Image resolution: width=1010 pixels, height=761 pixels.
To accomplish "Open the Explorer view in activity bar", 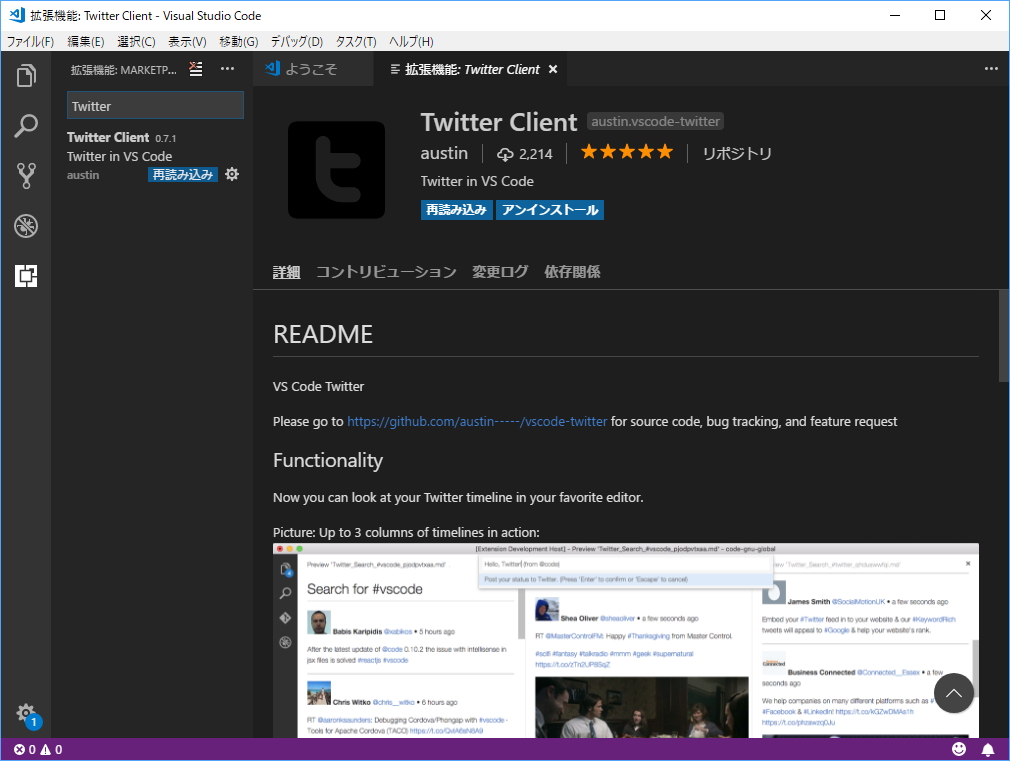I will click(x=26, y=75).
